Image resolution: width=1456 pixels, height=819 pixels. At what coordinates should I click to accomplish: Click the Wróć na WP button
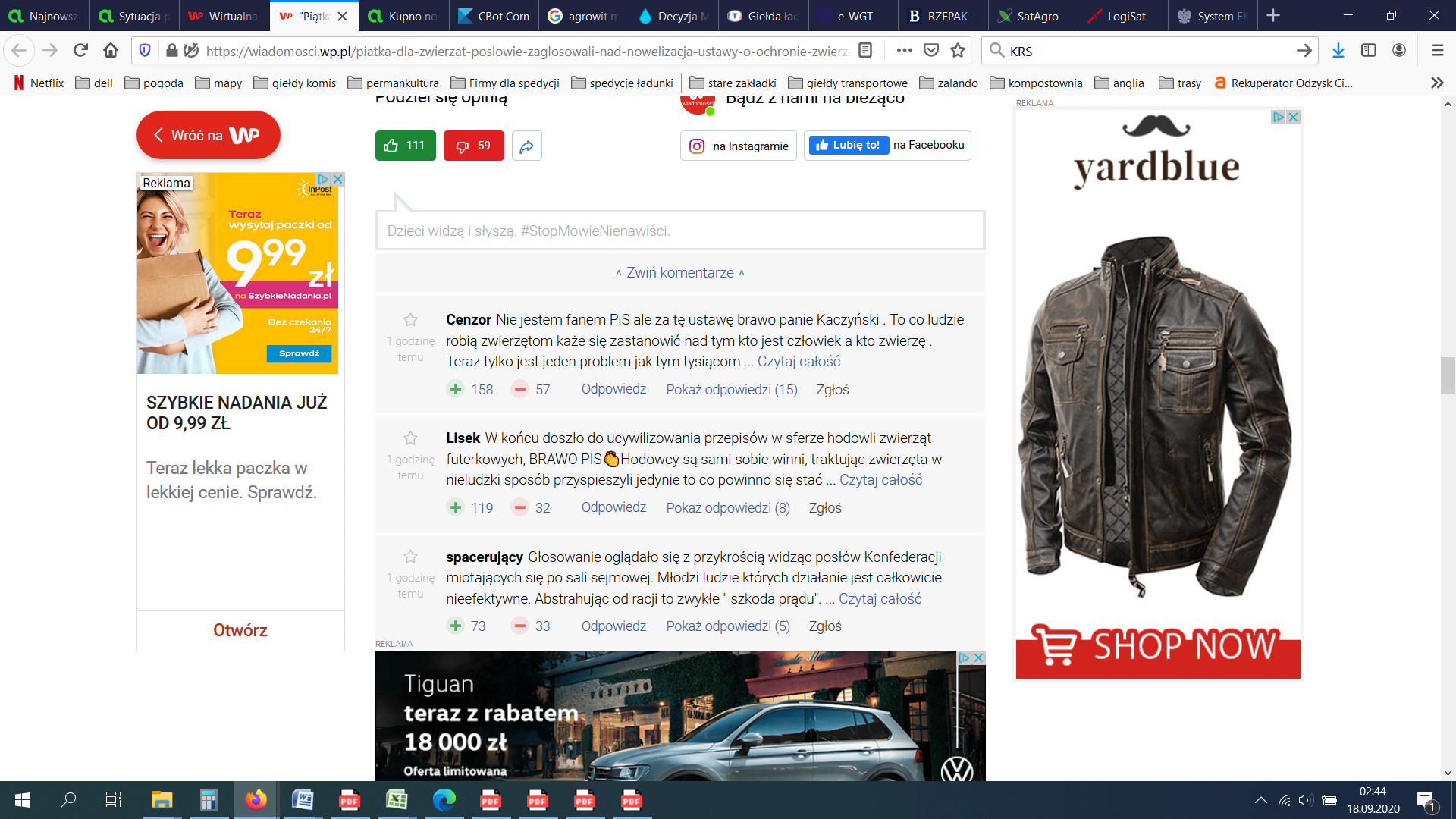pyautogui.click(x=208, y=135)
